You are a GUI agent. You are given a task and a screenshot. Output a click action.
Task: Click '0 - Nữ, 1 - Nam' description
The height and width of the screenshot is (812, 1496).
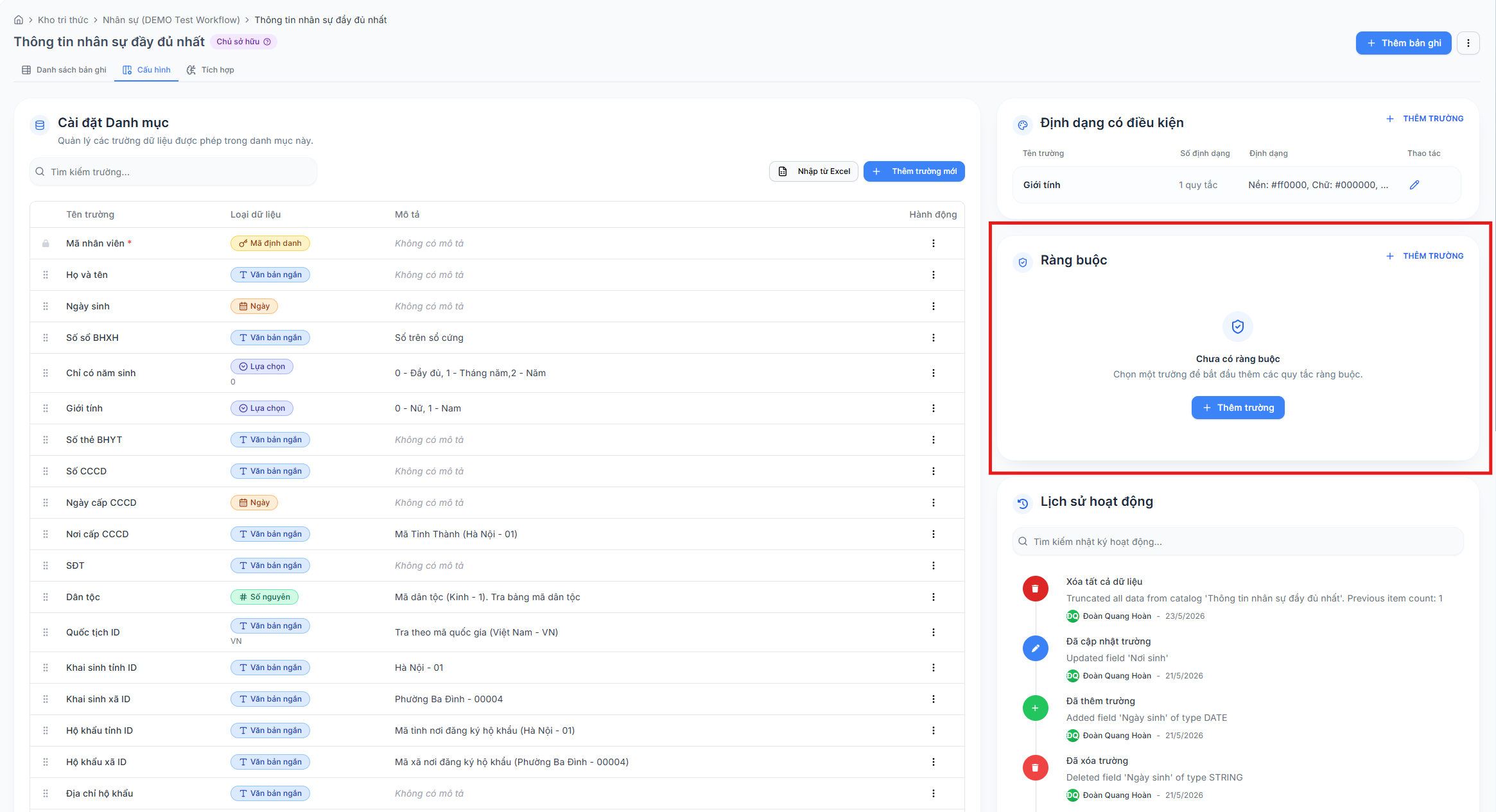428,408
